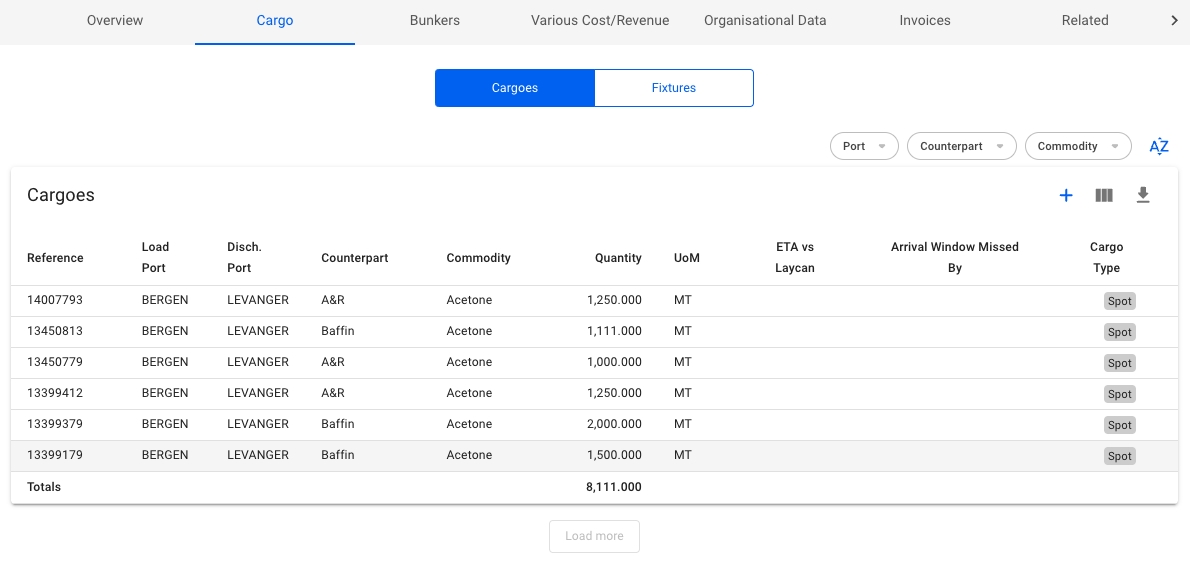Select the row with reference 13399179

click(55, 455)
